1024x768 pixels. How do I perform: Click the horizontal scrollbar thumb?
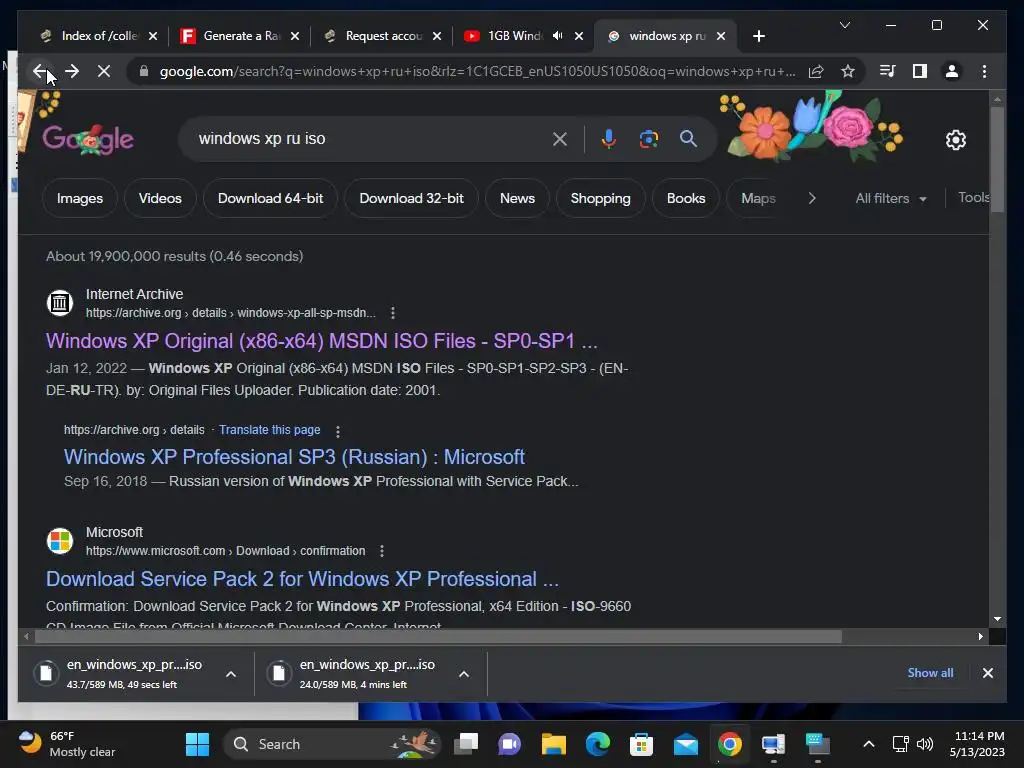(438, 636)
